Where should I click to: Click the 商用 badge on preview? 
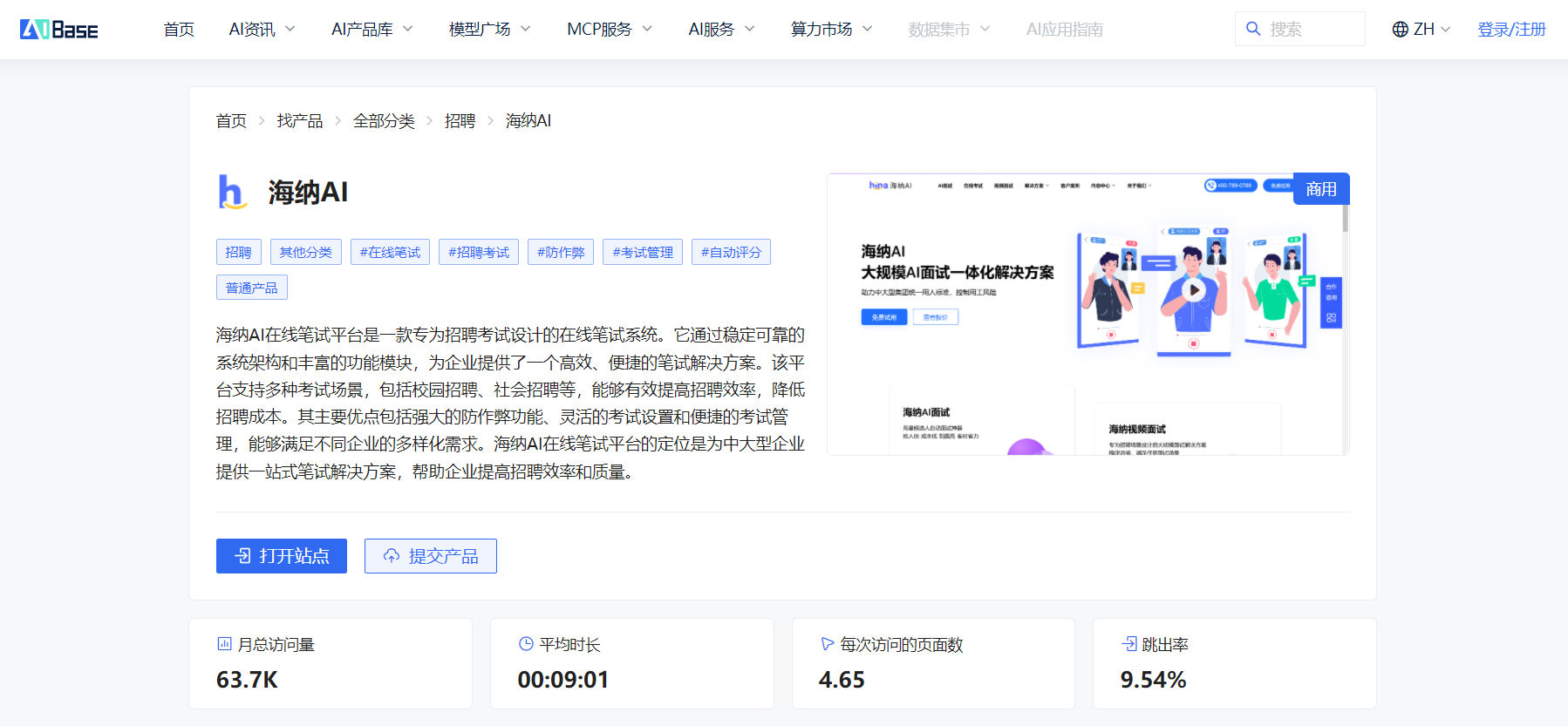(1321, 189)
